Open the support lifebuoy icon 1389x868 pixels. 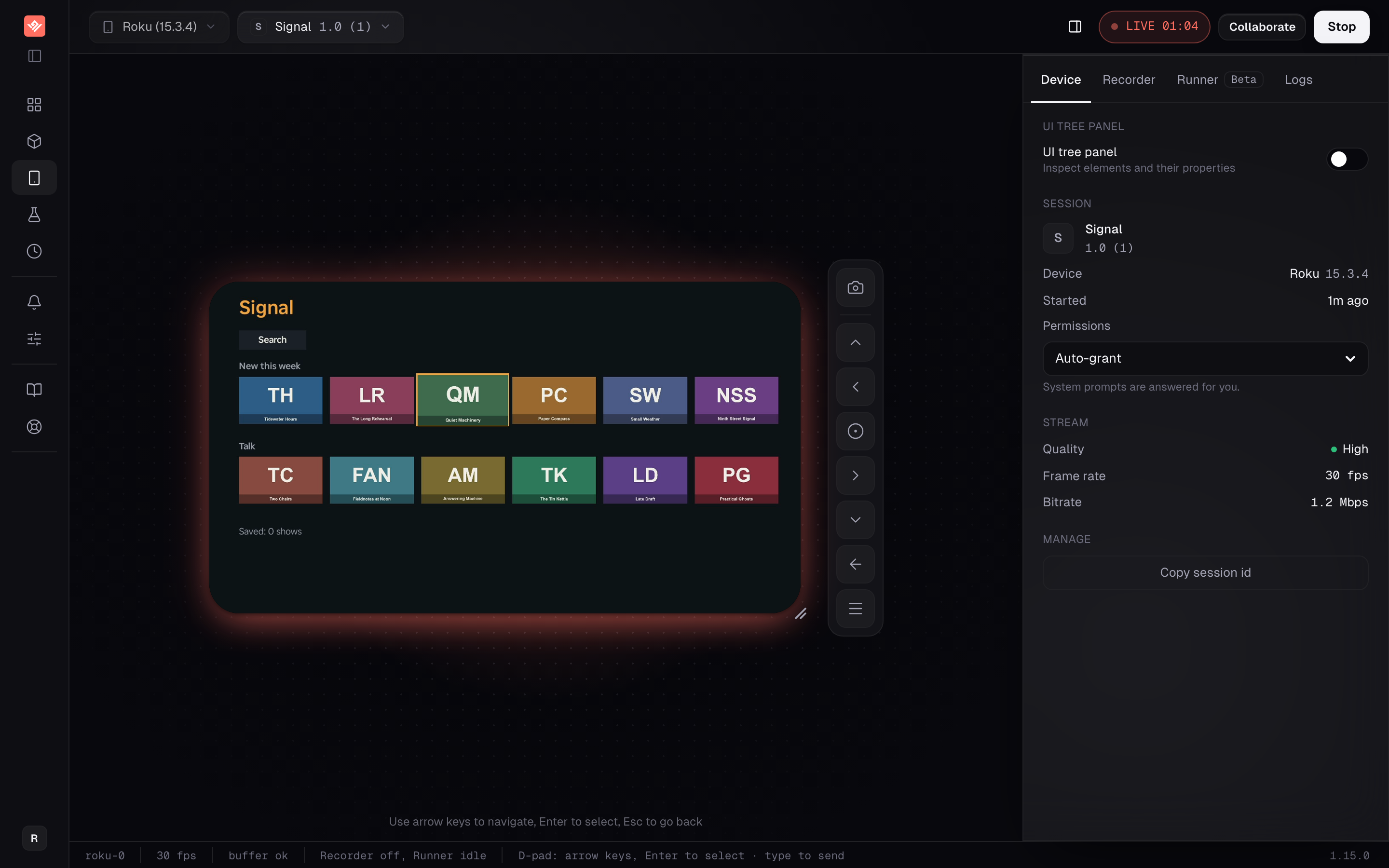[x=34, y=427]
